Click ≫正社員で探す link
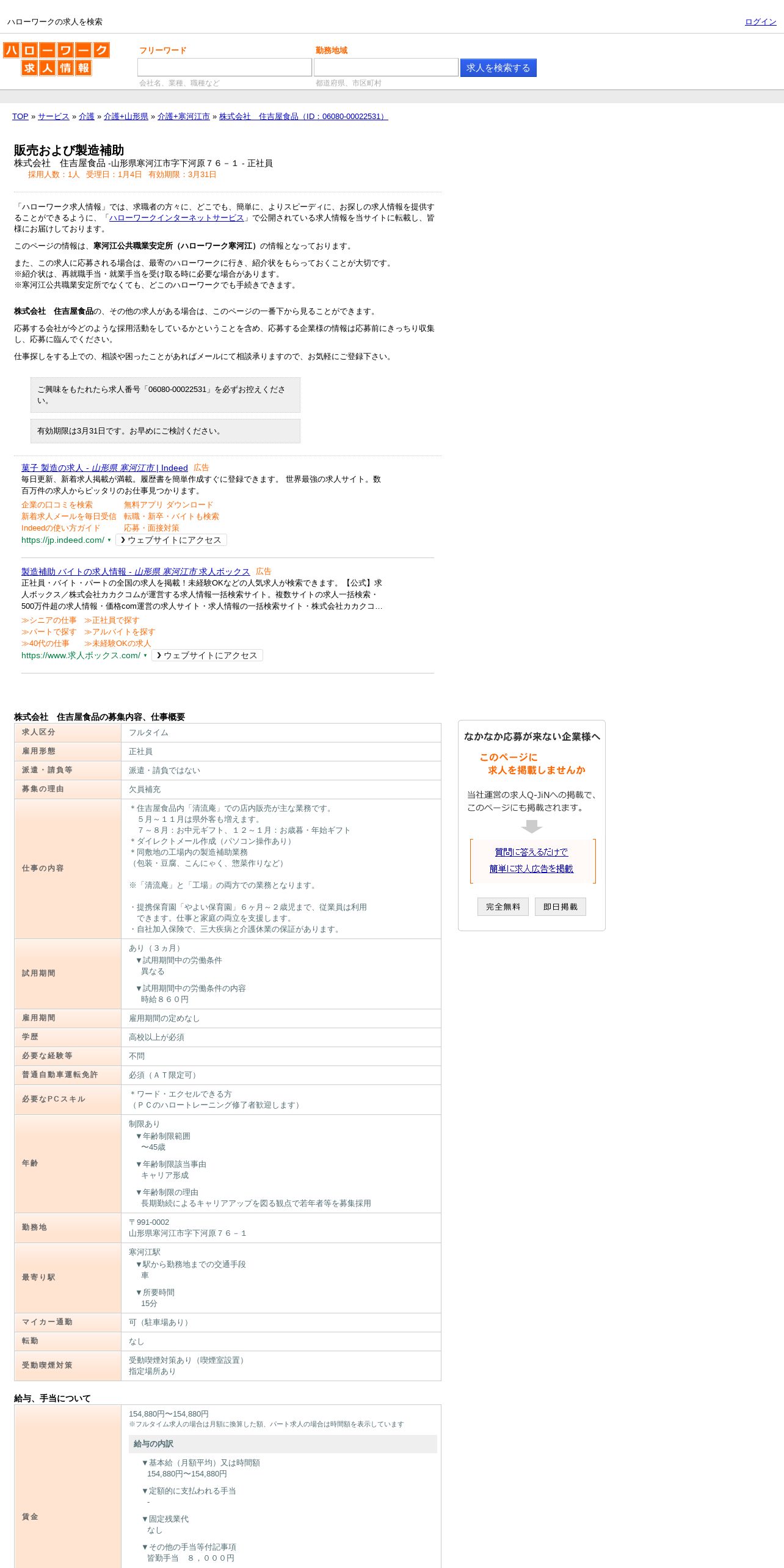Screen dimensions: 784x1568 click(x=112, y=620)
